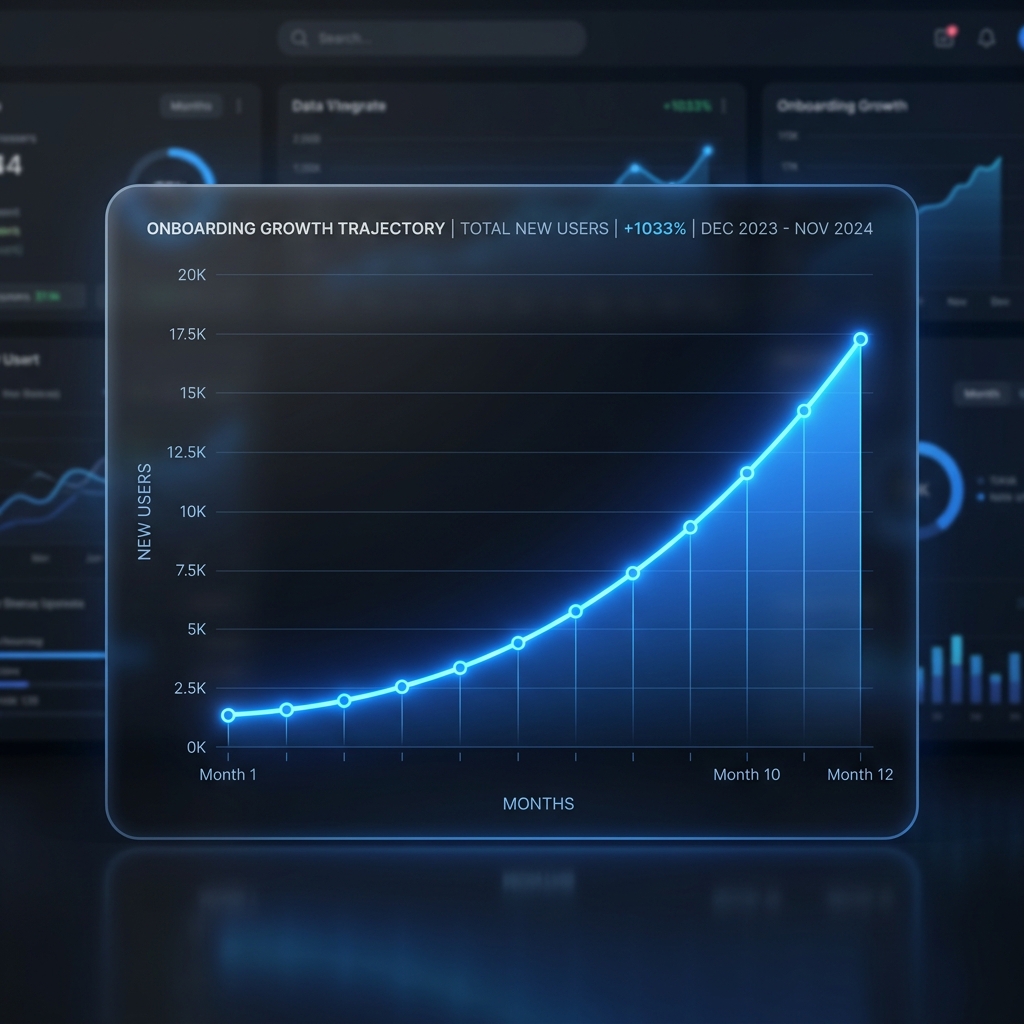Click the Month 10 axis label

point(746,775)
